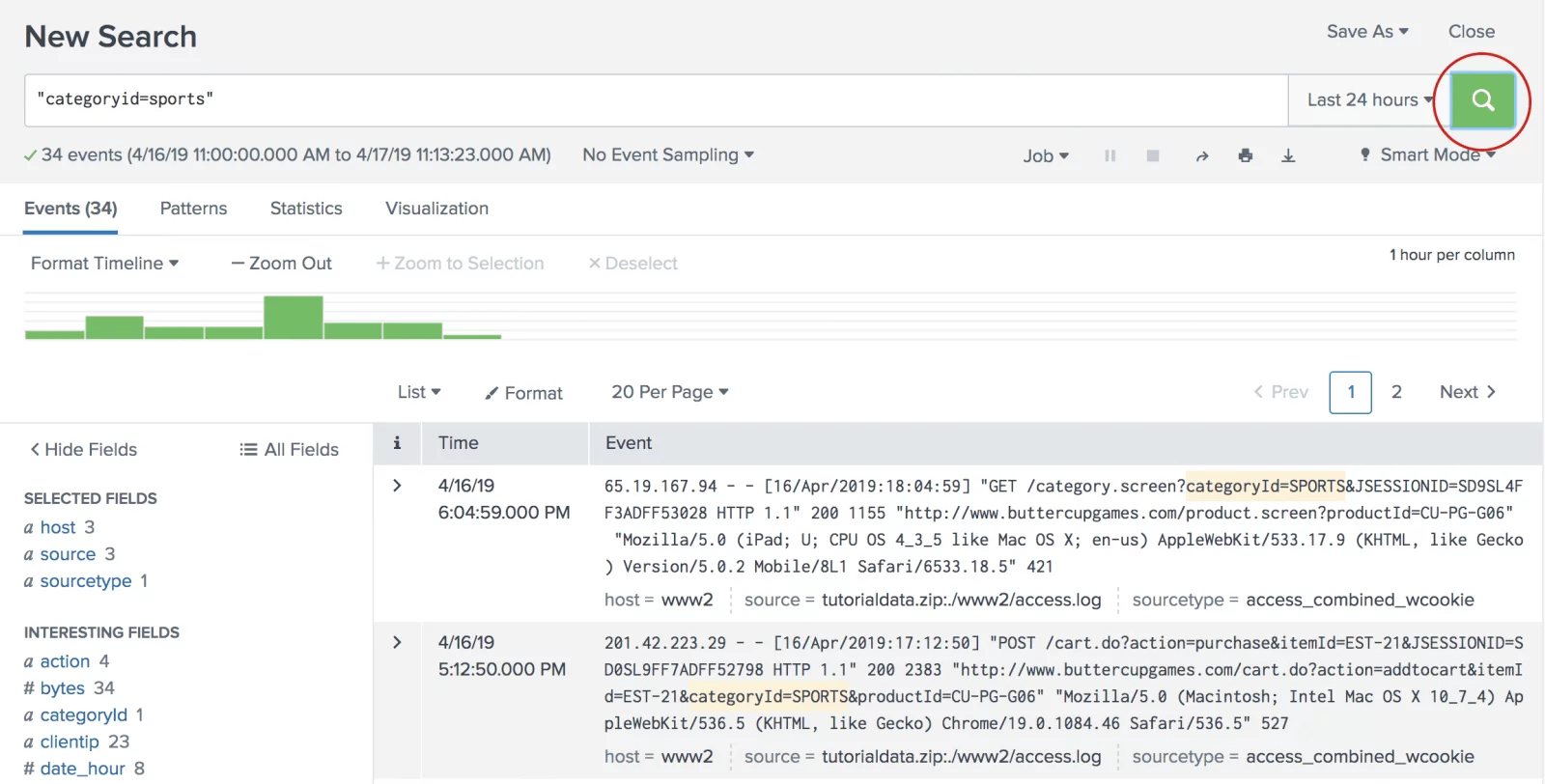This screenshot has width=1545, height=784.
Task: Expand the 6:04:59 PM event row
Action: pos(397,486)
